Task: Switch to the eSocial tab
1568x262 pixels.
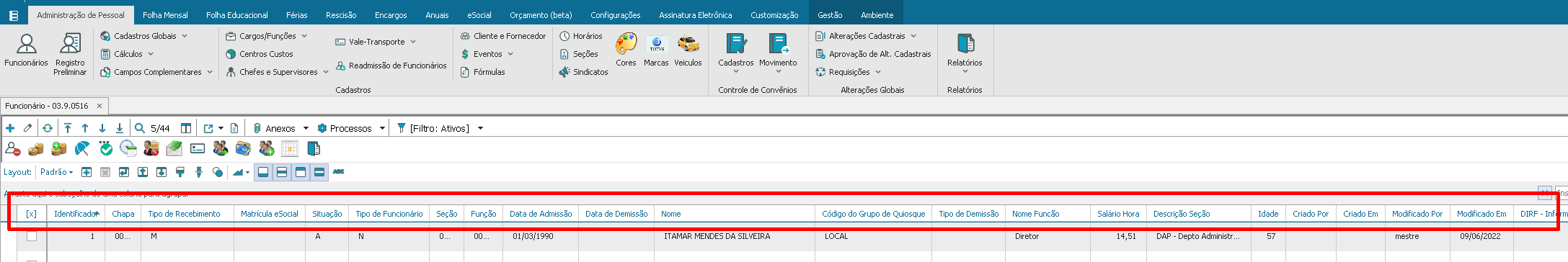Action: click(479, 14)
